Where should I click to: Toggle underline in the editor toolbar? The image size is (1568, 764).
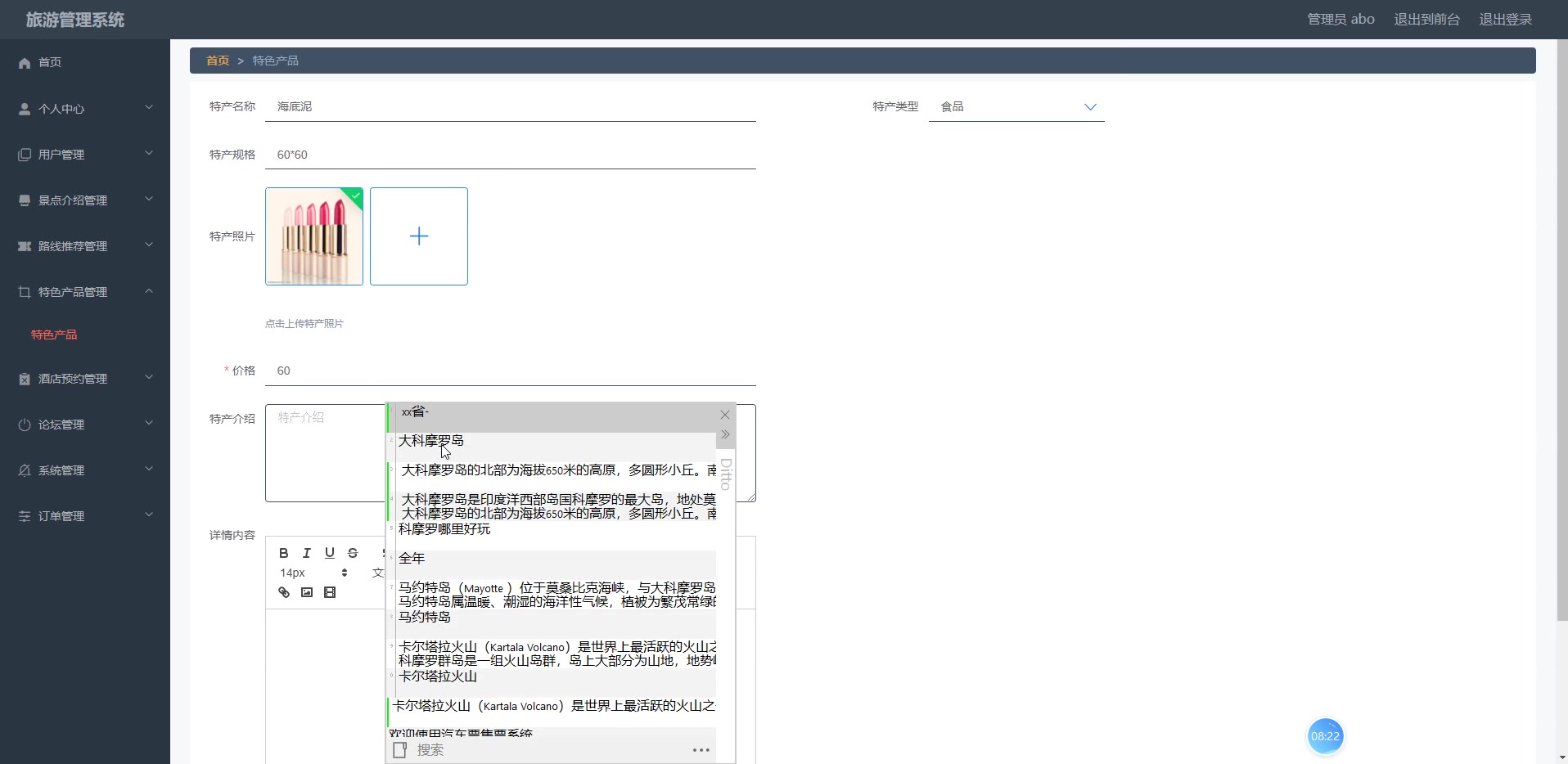(x=330, y=553)
